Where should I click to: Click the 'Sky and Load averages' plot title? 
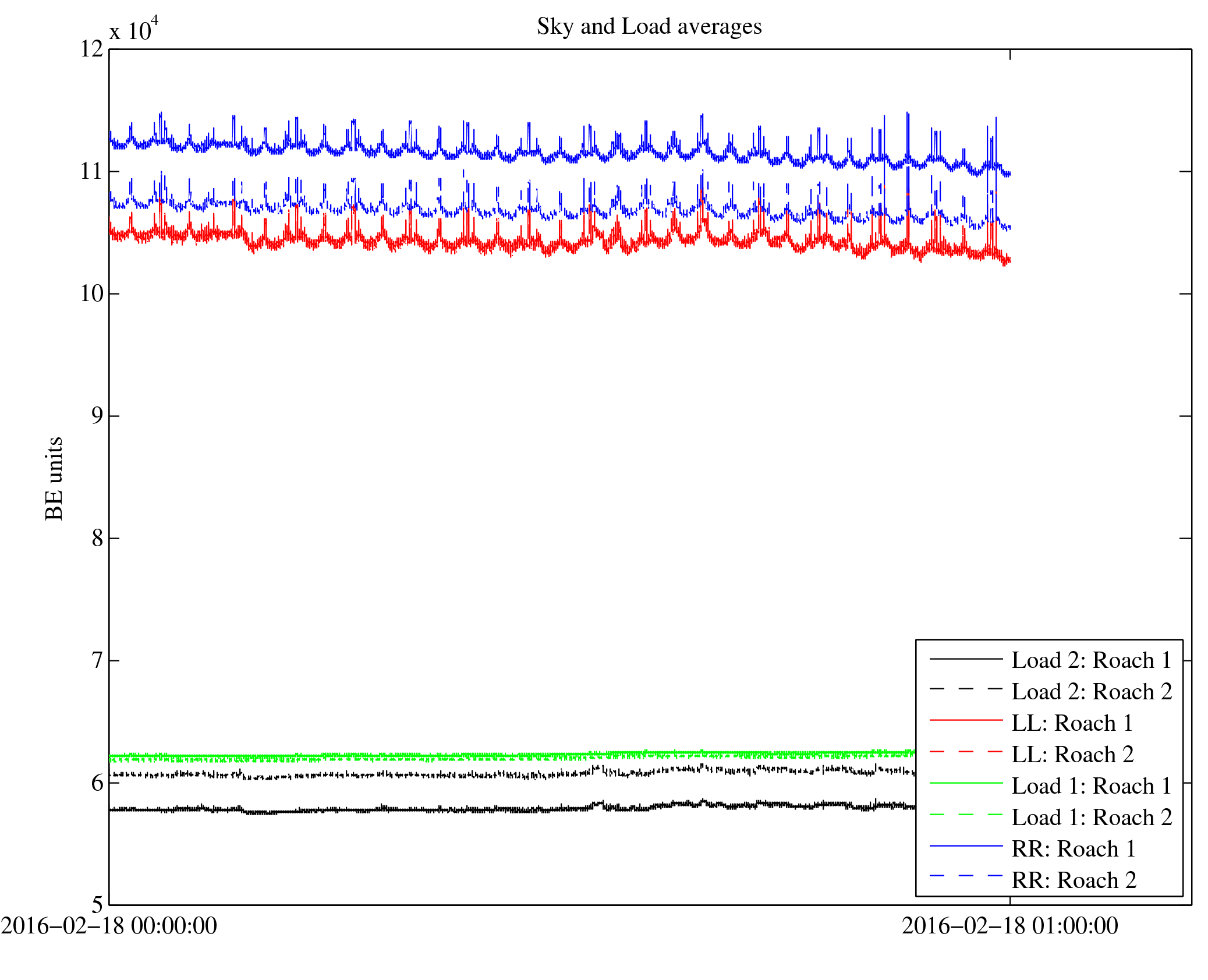pos(649,27)
